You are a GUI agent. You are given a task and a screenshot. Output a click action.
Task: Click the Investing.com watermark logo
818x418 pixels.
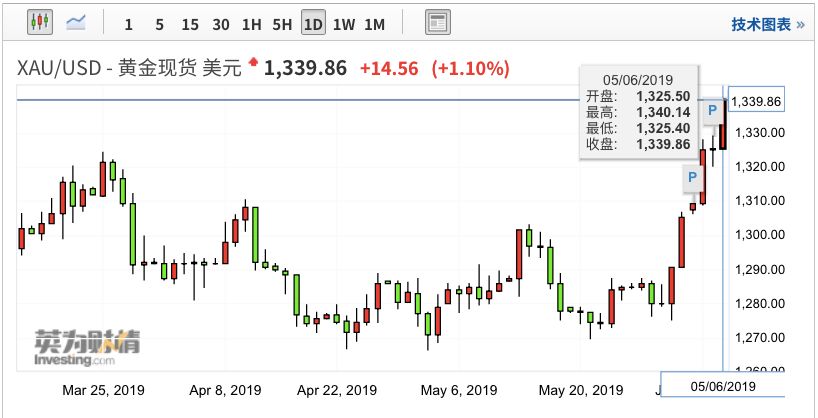click(87, 348)
